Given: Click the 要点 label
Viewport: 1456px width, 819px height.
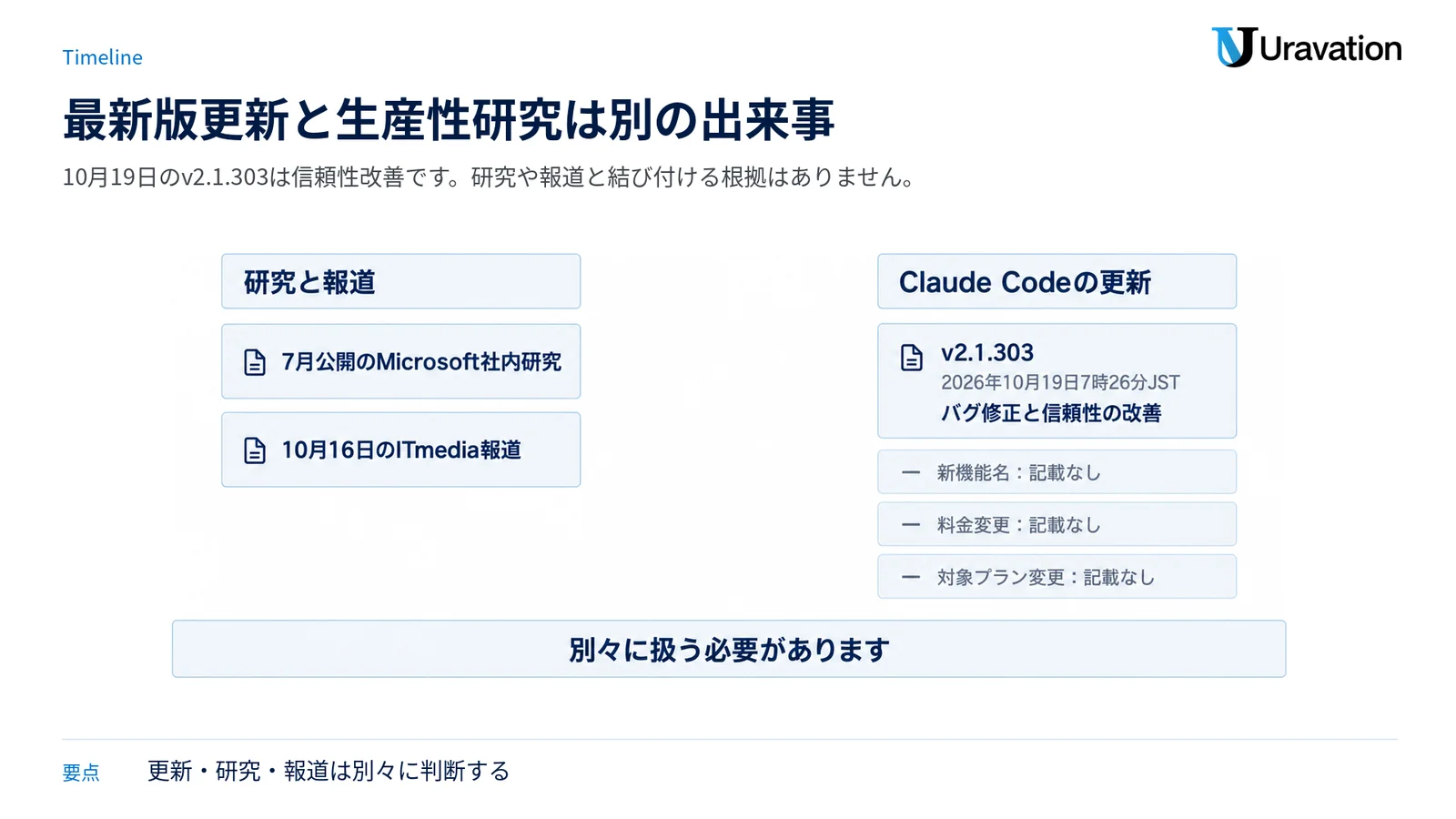Looking at the screenshot, I should (x=81, y=773).
